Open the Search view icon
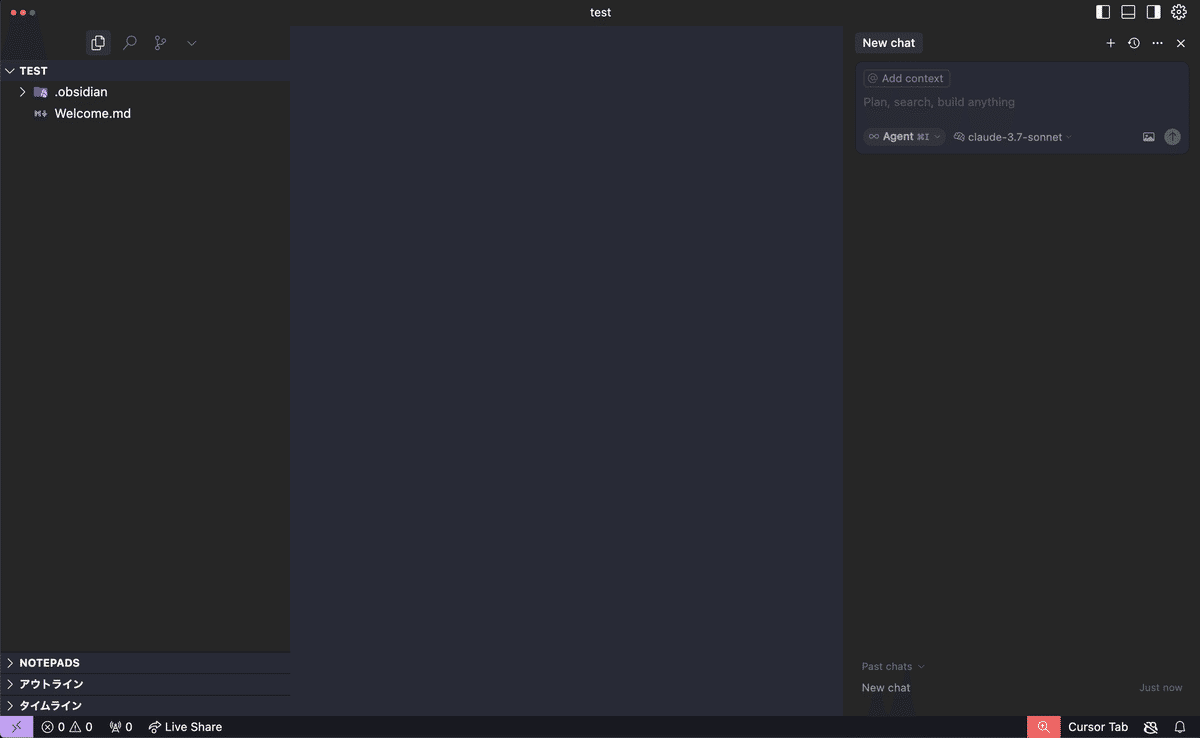Image resolution: width=1200 pixels, height=738 pixels. [130, 43]
